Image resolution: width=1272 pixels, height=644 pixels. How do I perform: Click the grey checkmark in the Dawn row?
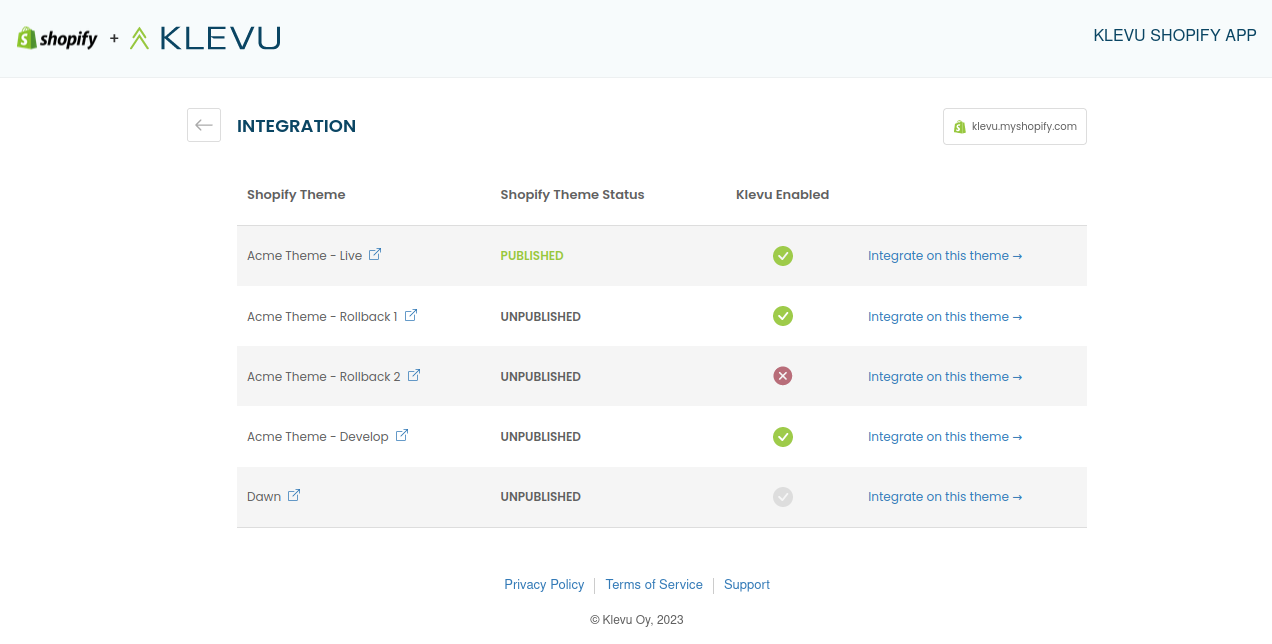(x=783, y=496)
